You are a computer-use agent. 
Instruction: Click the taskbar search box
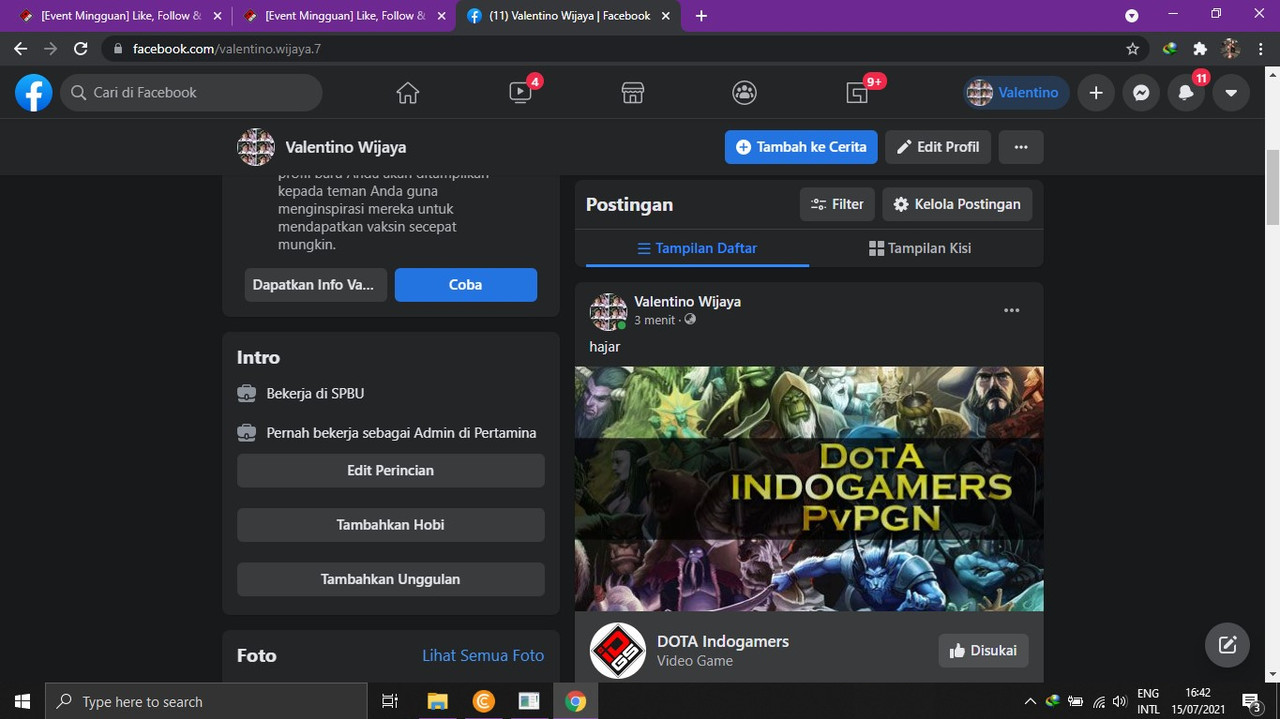(x=206, y=701)
